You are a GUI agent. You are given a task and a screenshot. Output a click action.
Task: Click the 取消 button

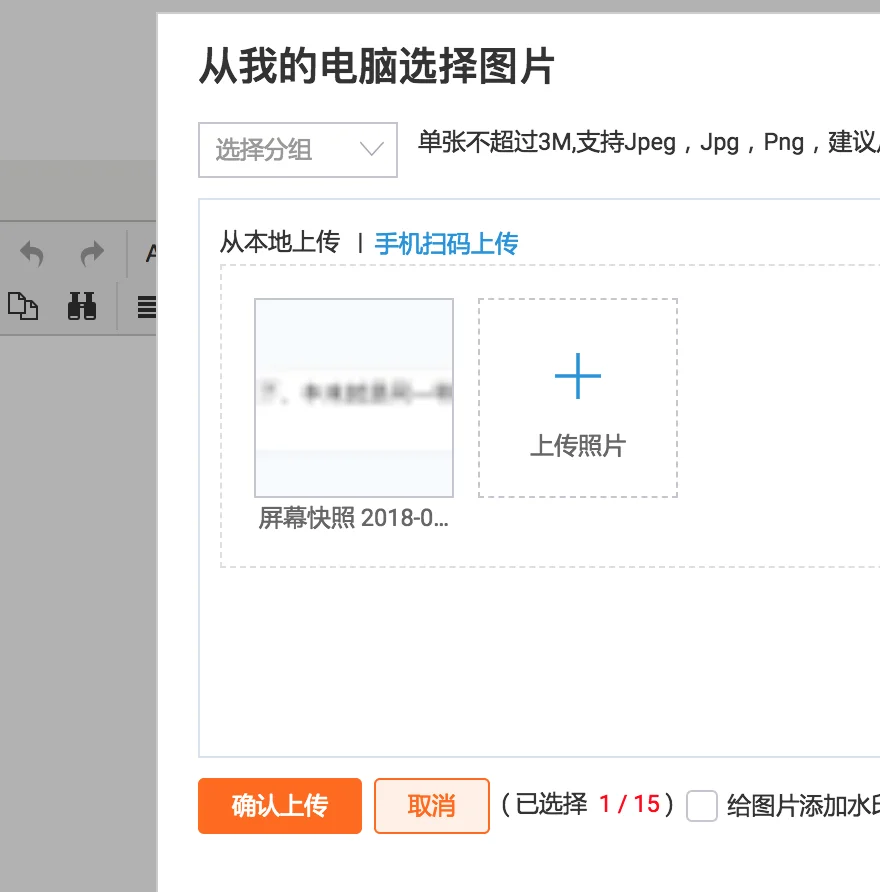(432, 806)
